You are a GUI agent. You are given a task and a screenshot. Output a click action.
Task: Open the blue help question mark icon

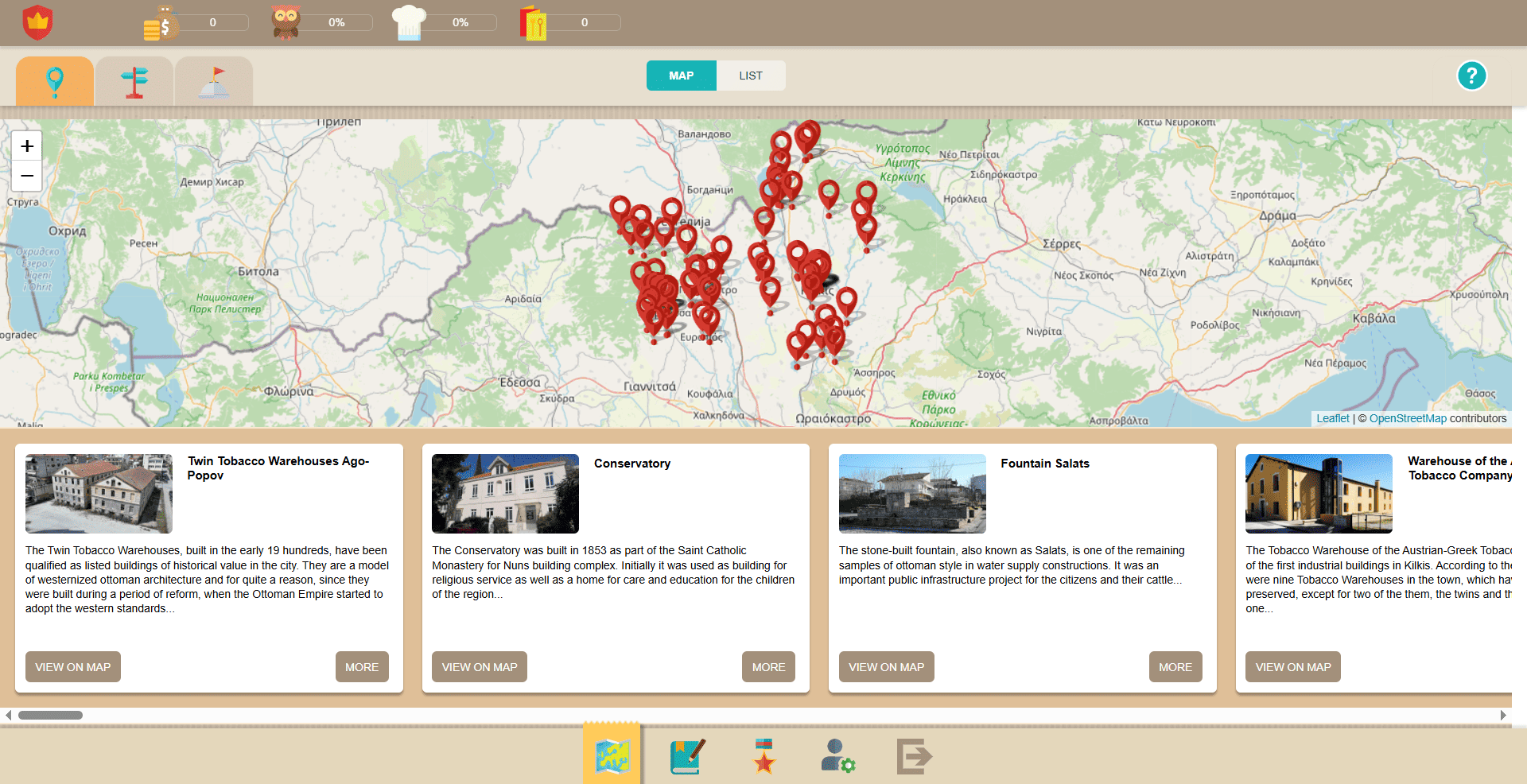[x=1471, y=76]
